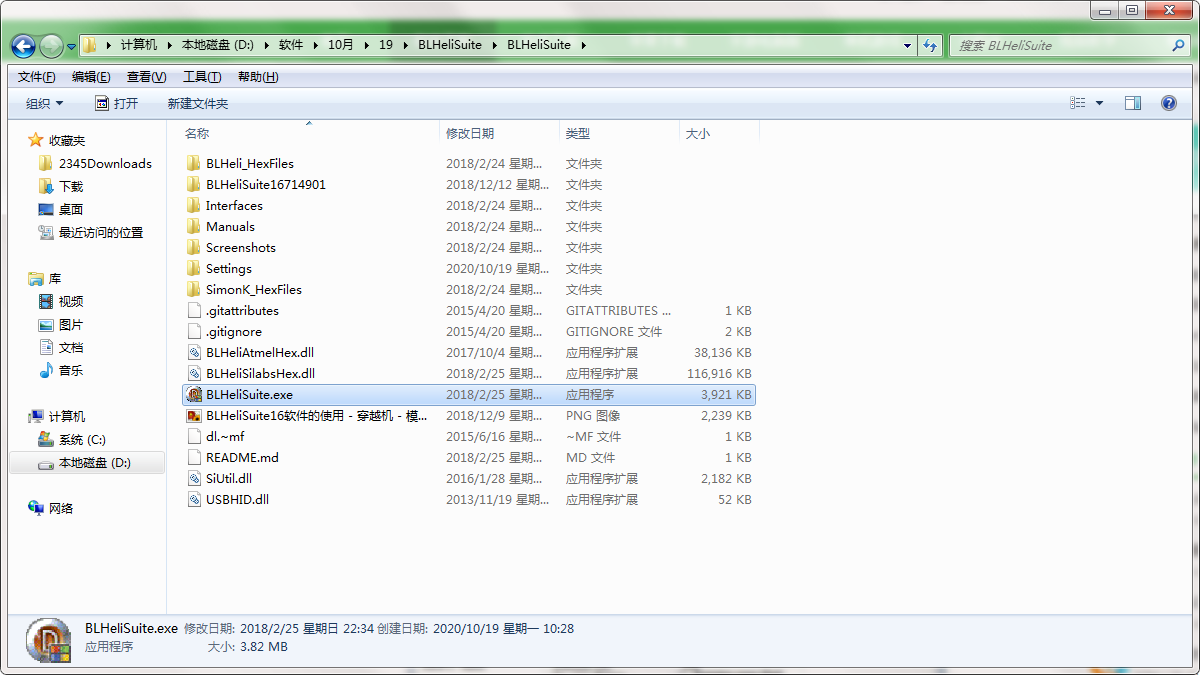Expand the arrow after 计算机 in breadcrumb
1200x675 pixels.
point(168,45)
